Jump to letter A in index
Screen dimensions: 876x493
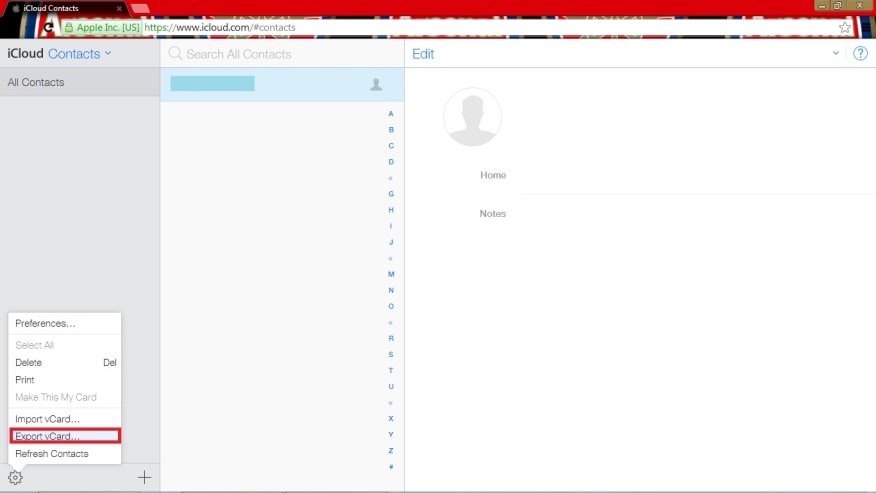[x=391, y=113]
